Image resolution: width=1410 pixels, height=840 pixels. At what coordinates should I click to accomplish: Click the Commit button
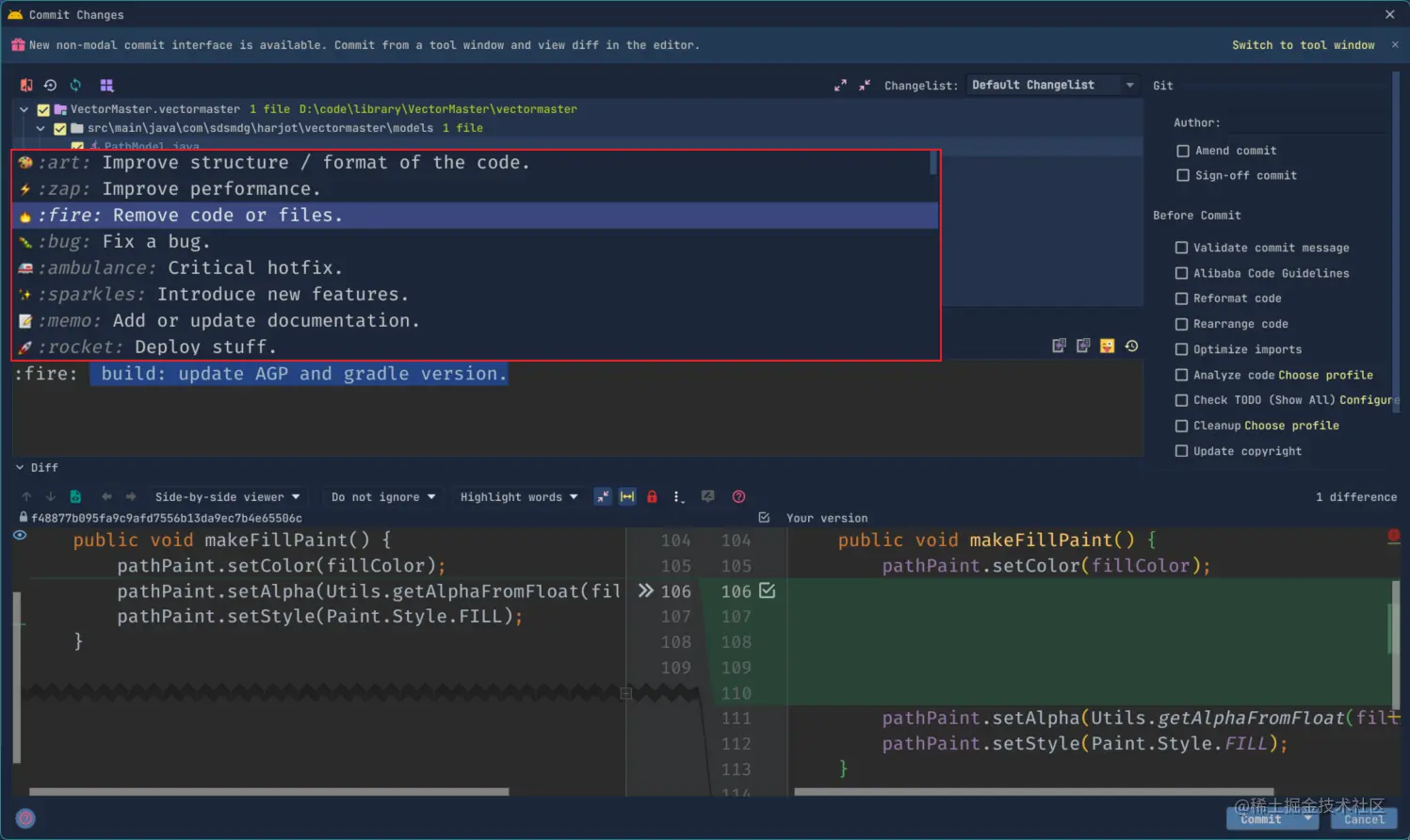tap(1261, 818)
